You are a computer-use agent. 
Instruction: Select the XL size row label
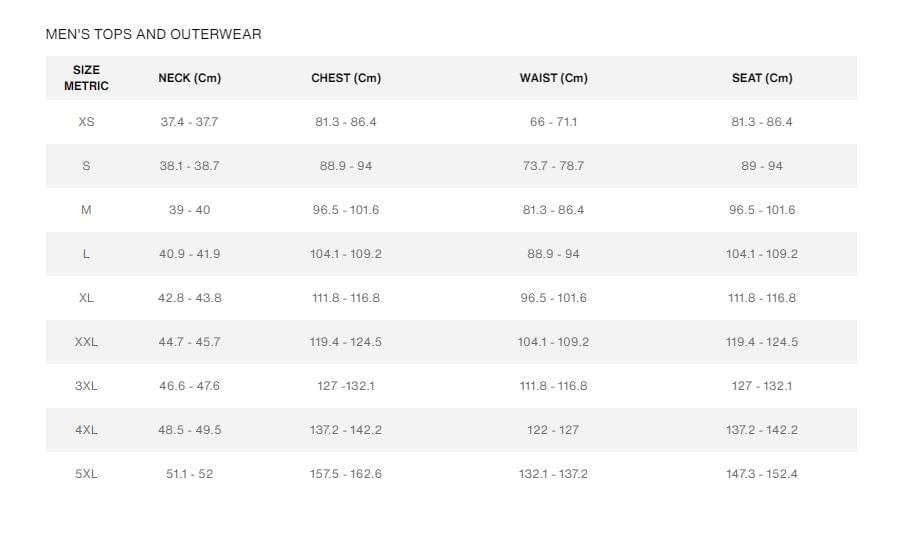coord(86,298)
